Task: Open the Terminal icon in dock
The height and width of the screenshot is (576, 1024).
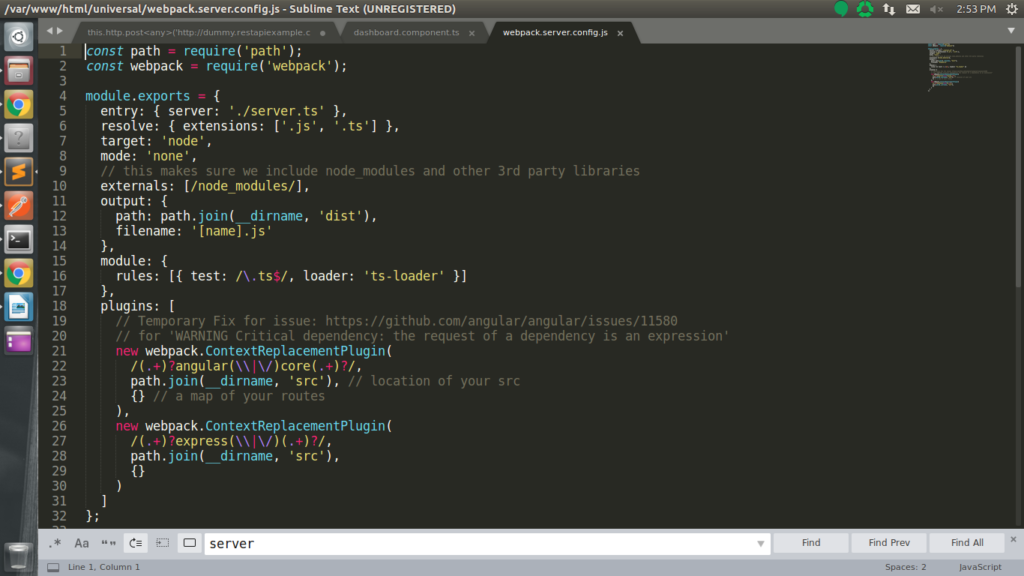Action: point(18,240)
